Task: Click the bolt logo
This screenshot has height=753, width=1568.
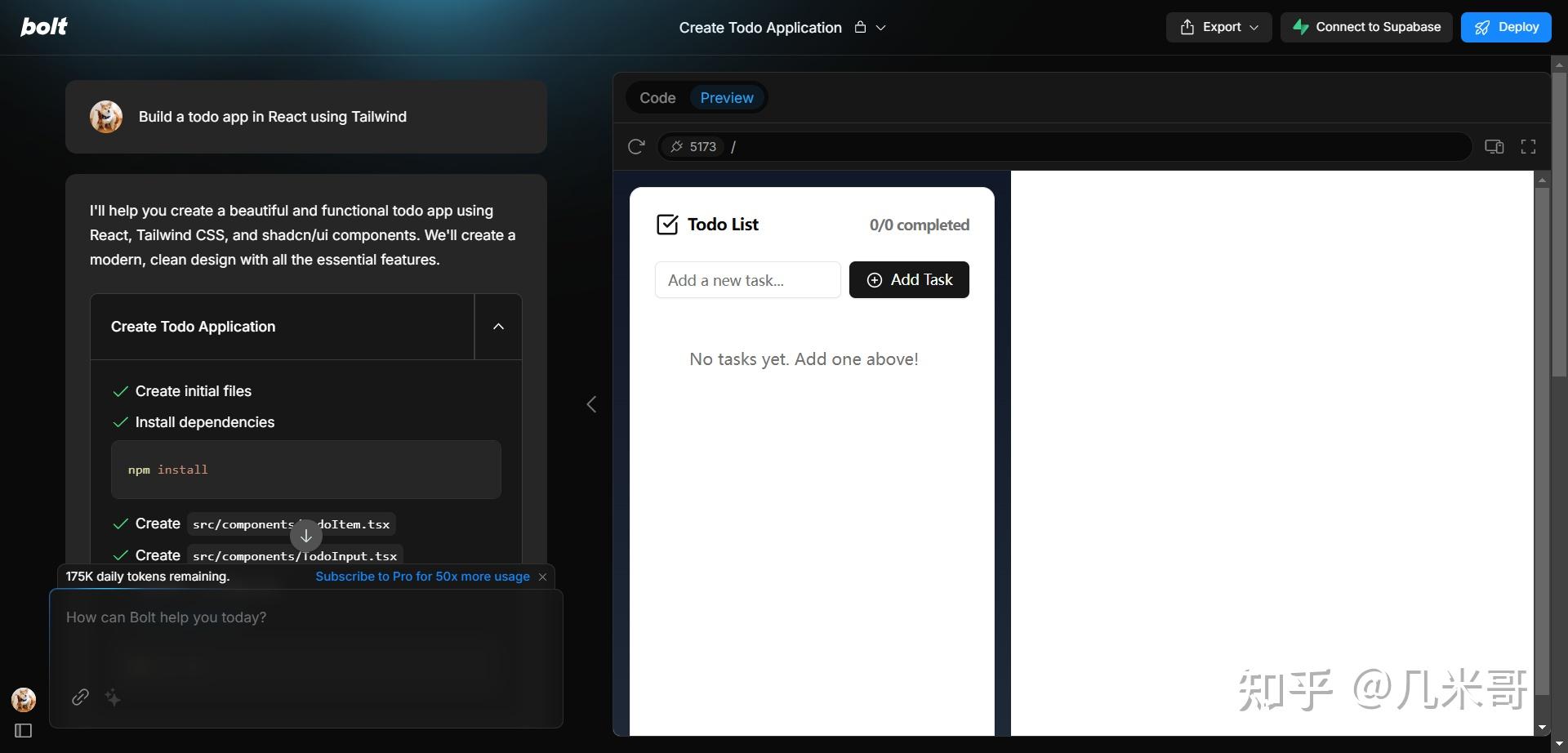Action: coord(44,27)
